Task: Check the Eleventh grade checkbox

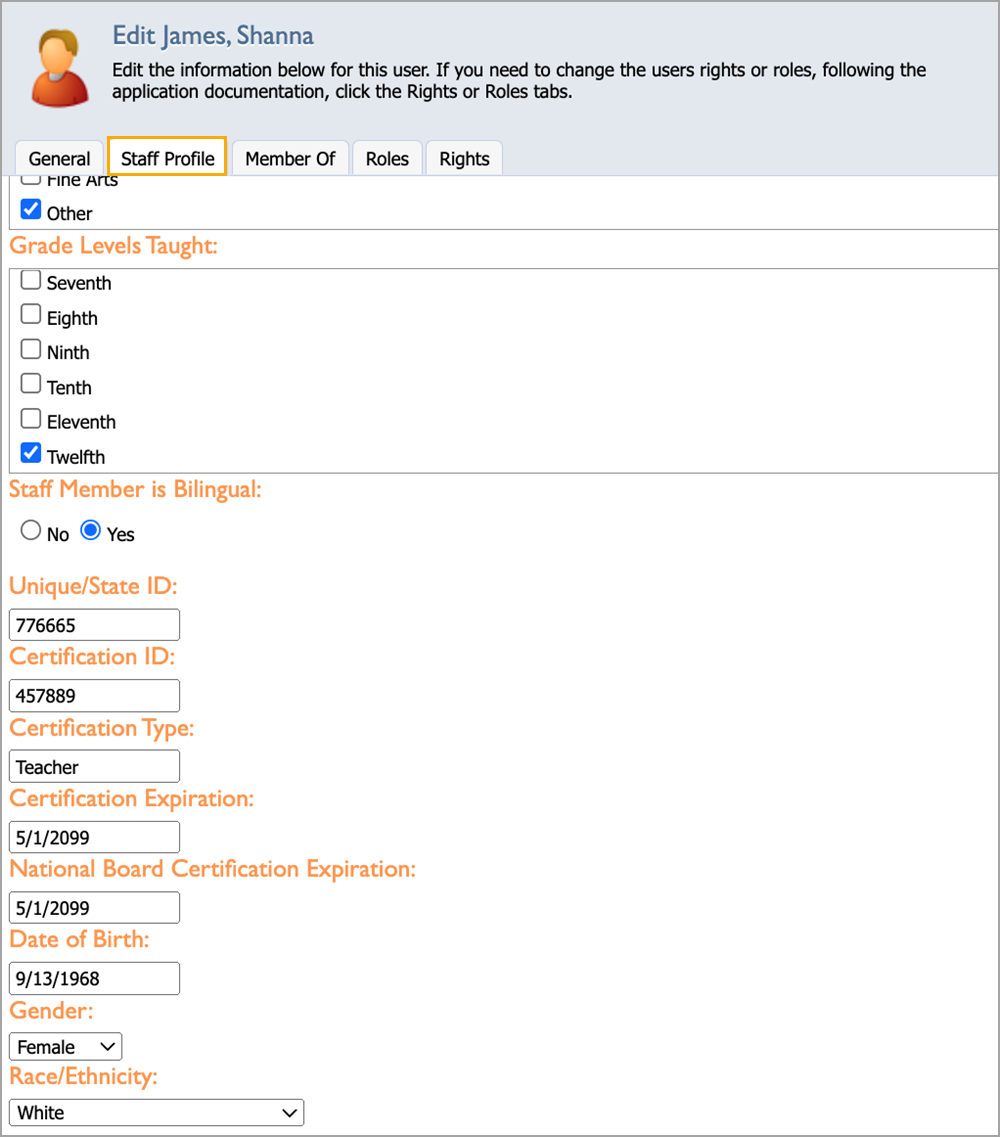Action: click(x=30, y=418)
